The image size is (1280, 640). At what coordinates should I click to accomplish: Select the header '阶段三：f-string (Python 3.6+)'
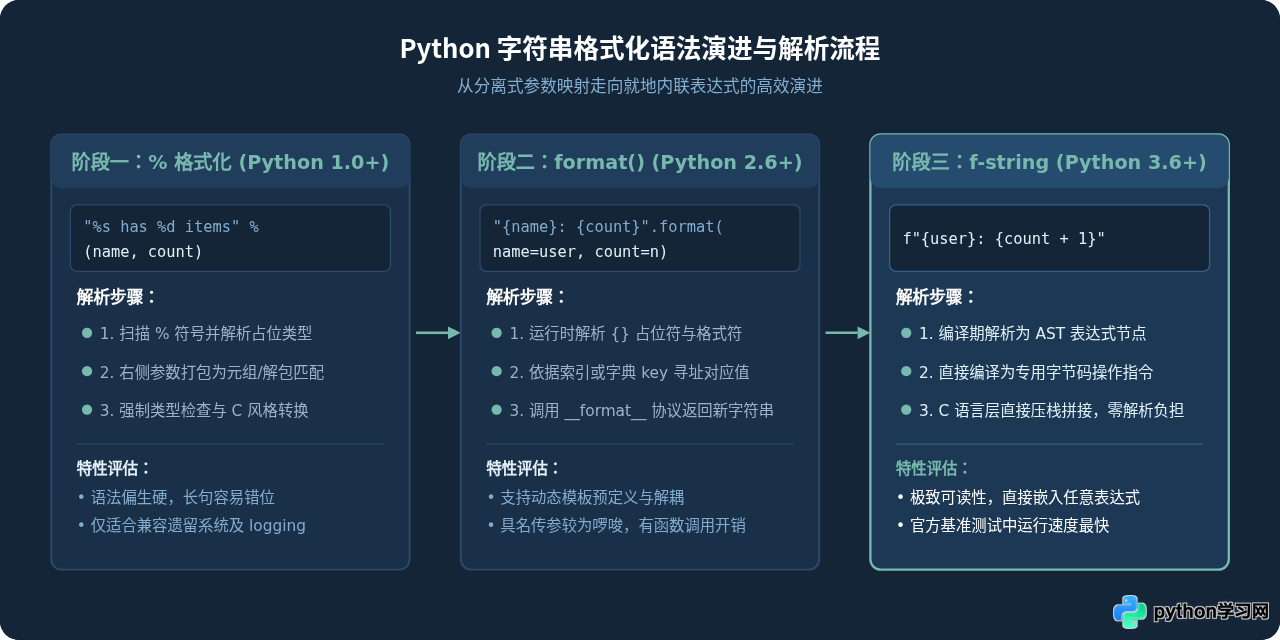point(1049,162)
